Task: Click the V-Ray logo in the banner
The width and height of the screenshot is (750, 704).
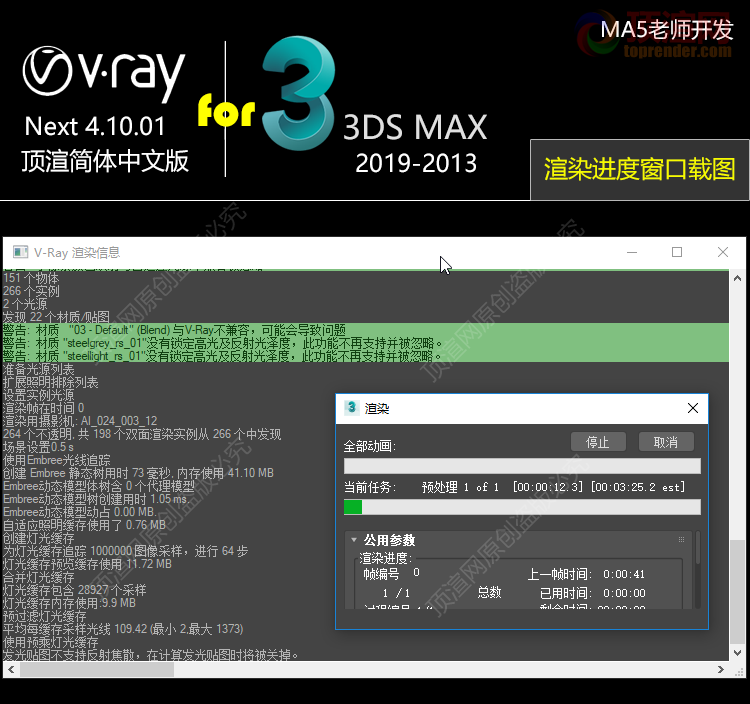Action: (x=104, y=73)
